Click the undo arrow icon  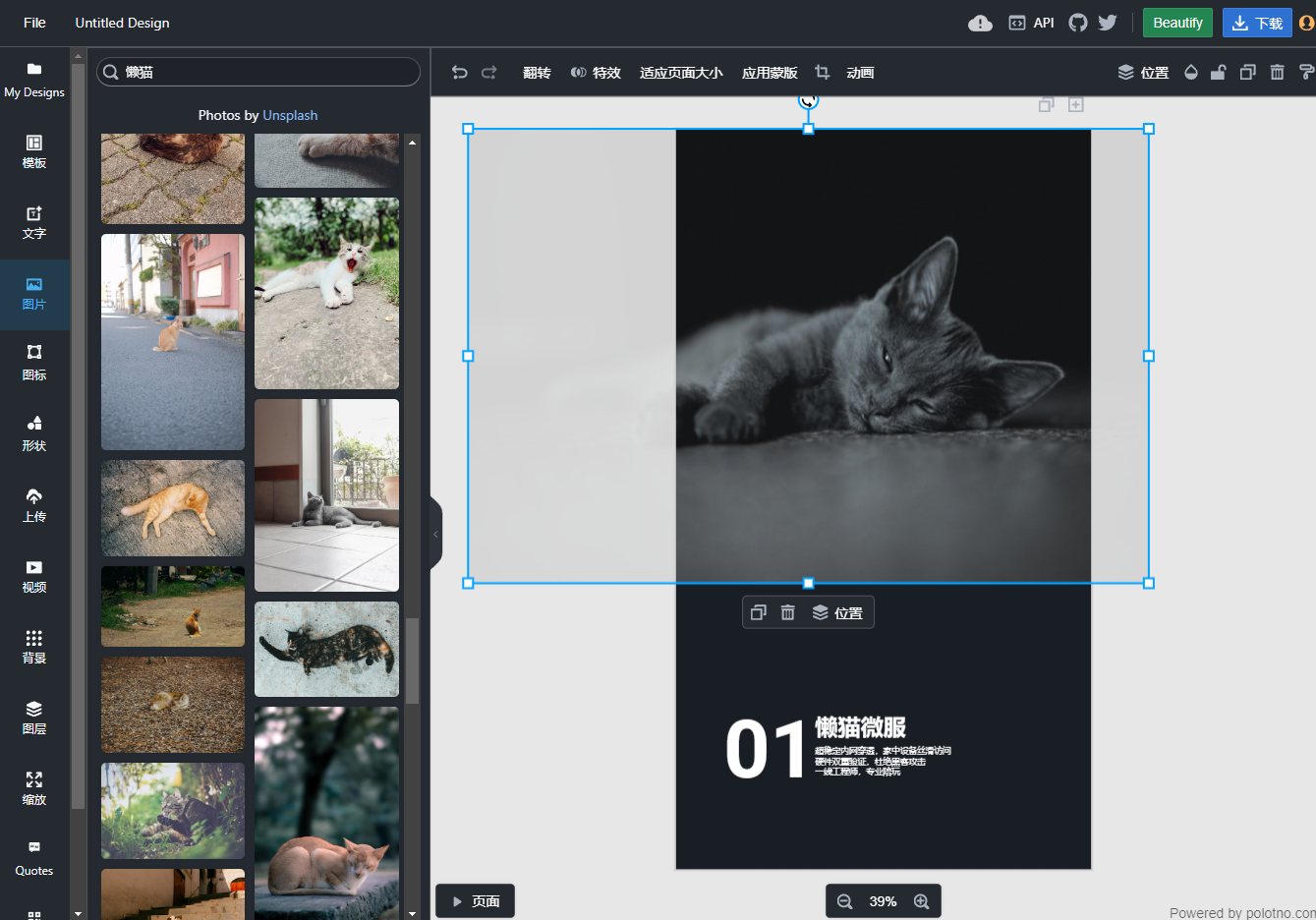(x=459, y=73)
